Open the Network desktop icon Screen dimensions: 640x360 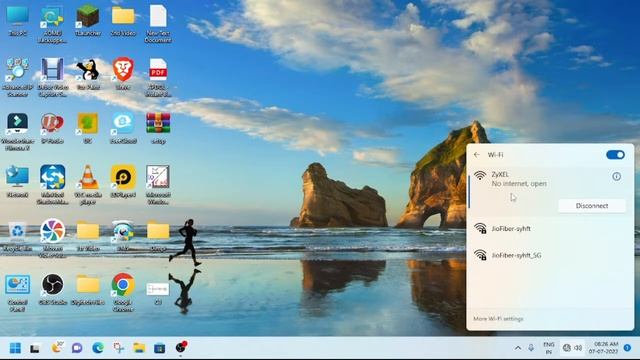(18, 181)
